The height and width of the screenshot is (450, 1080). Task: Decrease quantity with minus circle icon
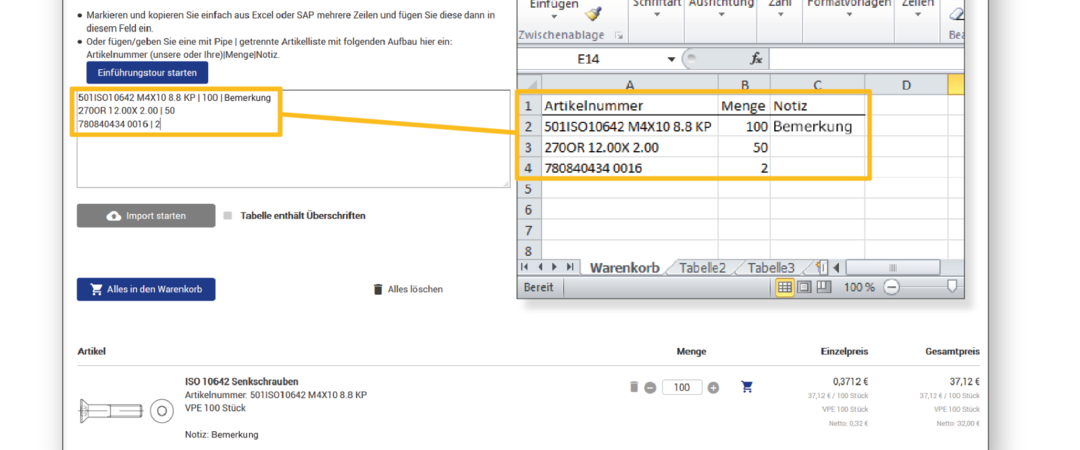[x=650, y=388]
